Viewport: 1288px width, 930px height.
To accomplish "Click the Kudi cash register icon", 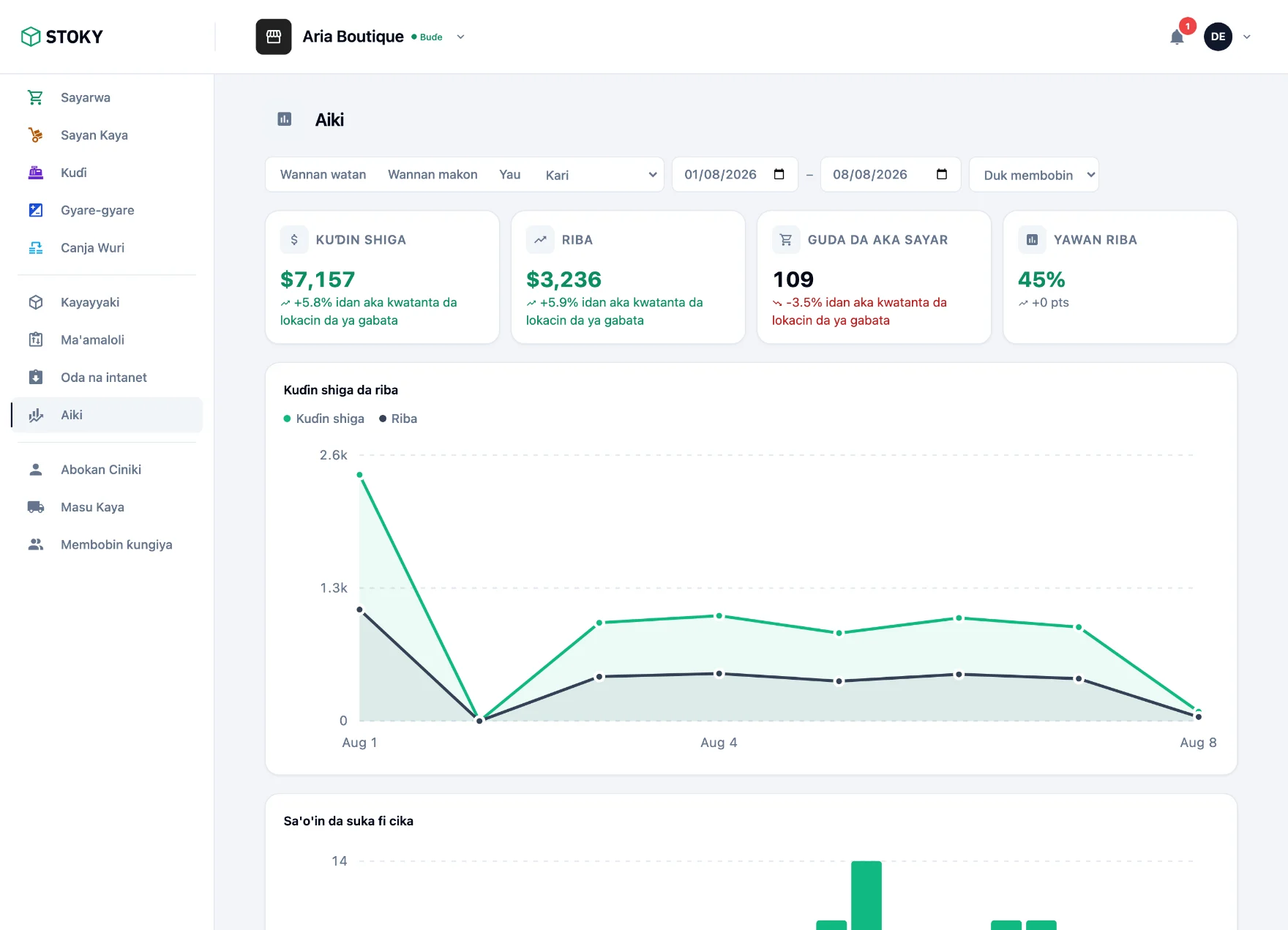I will pos(35,173).
